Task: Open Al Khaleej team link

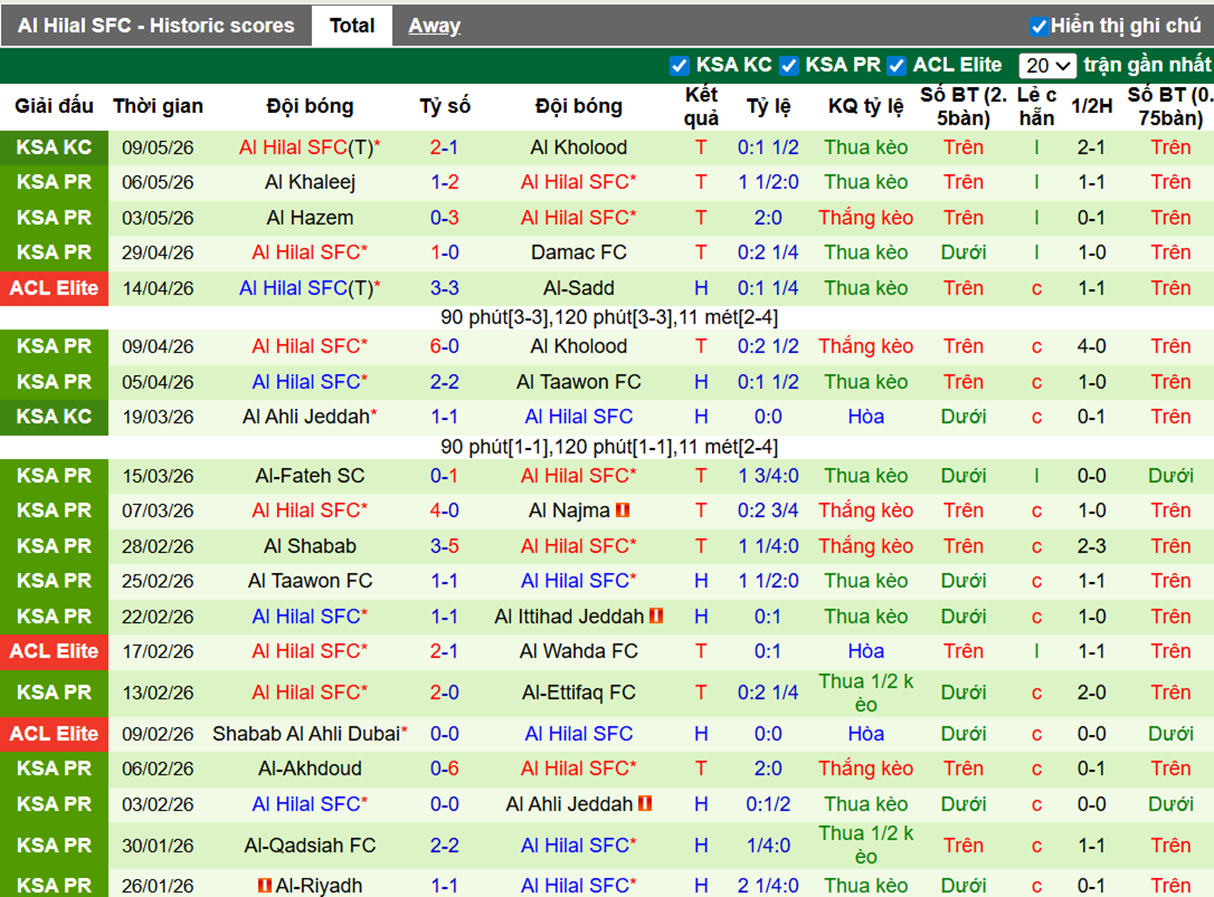Action: [310, 182]
